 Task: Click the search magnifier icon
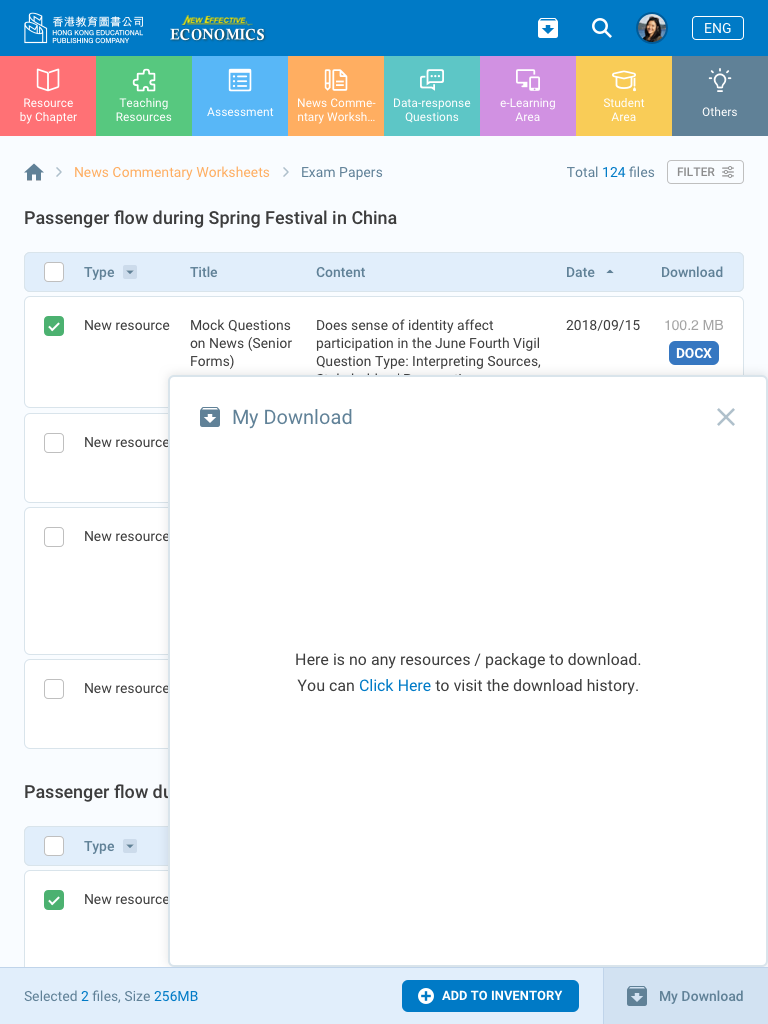601,28
